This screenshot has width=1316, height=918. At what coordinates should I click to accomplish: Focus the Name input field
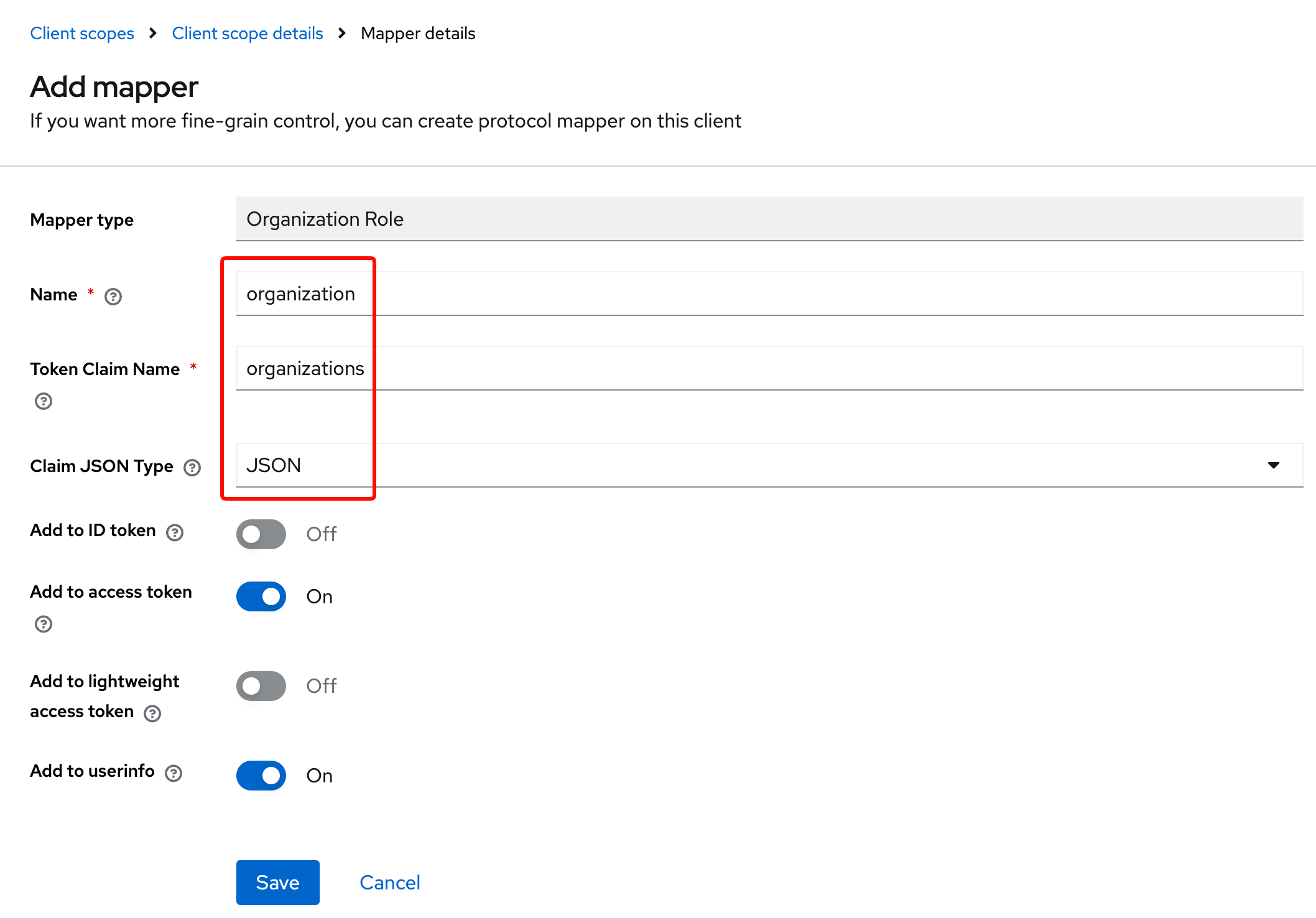click(769, 294)
